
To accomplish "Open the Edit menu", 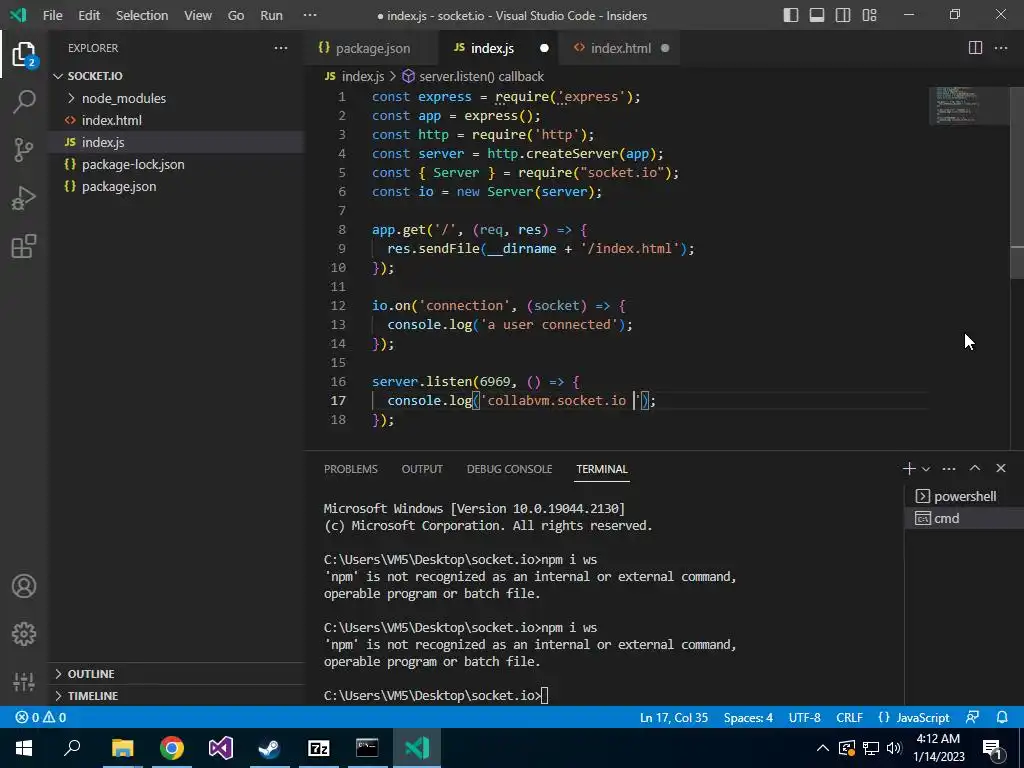I will click(x=89, y=15).
